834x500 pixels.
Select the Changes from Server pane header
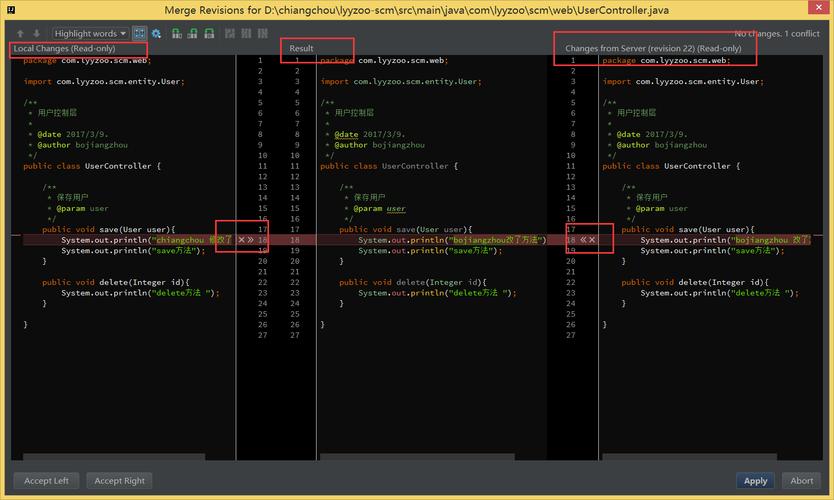pyautogui.click(x=653, y=48)
